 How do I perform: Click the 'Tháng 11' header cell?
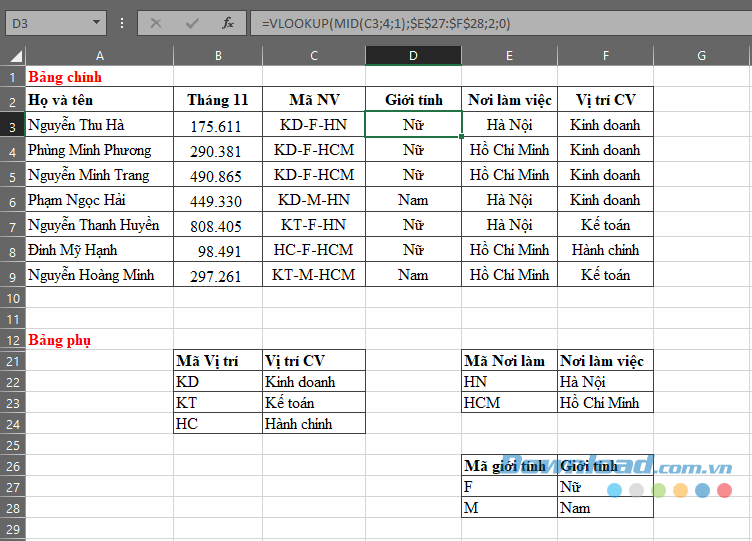[218, 100]
